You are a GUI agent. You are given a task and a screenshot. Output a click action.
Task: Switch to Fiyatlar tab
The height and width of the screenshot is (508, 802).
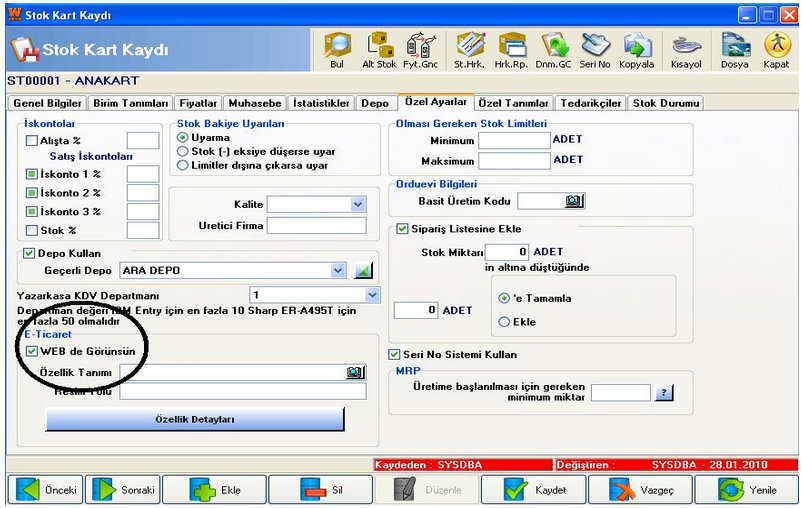pyautogui.click(x=198, y=103)
